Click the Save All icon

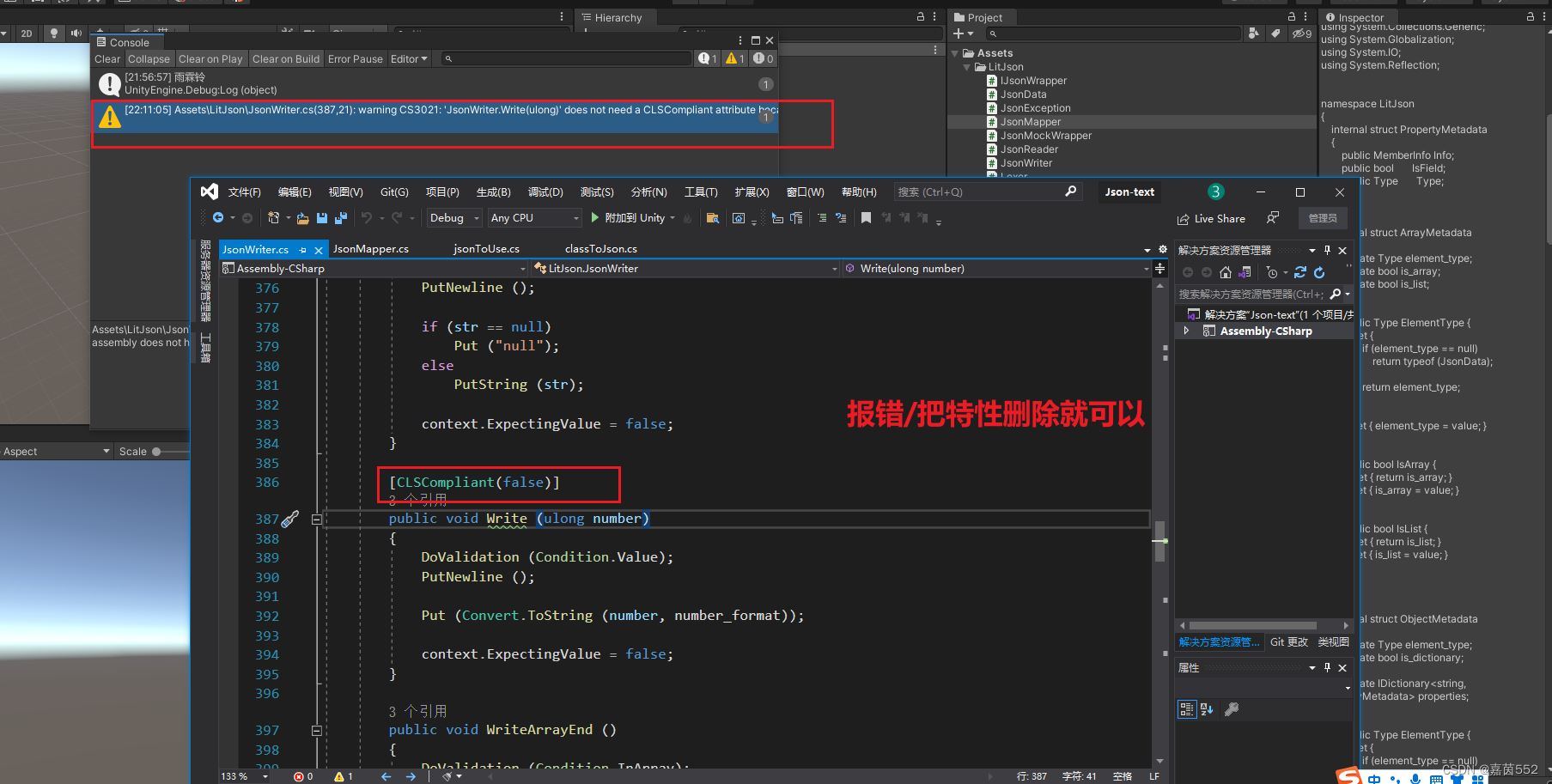click(x=340, y=218)
